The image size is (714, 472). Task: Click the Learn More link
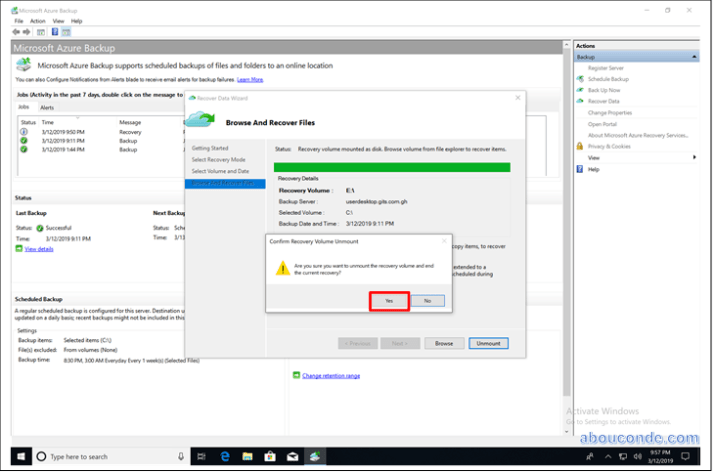250,79
